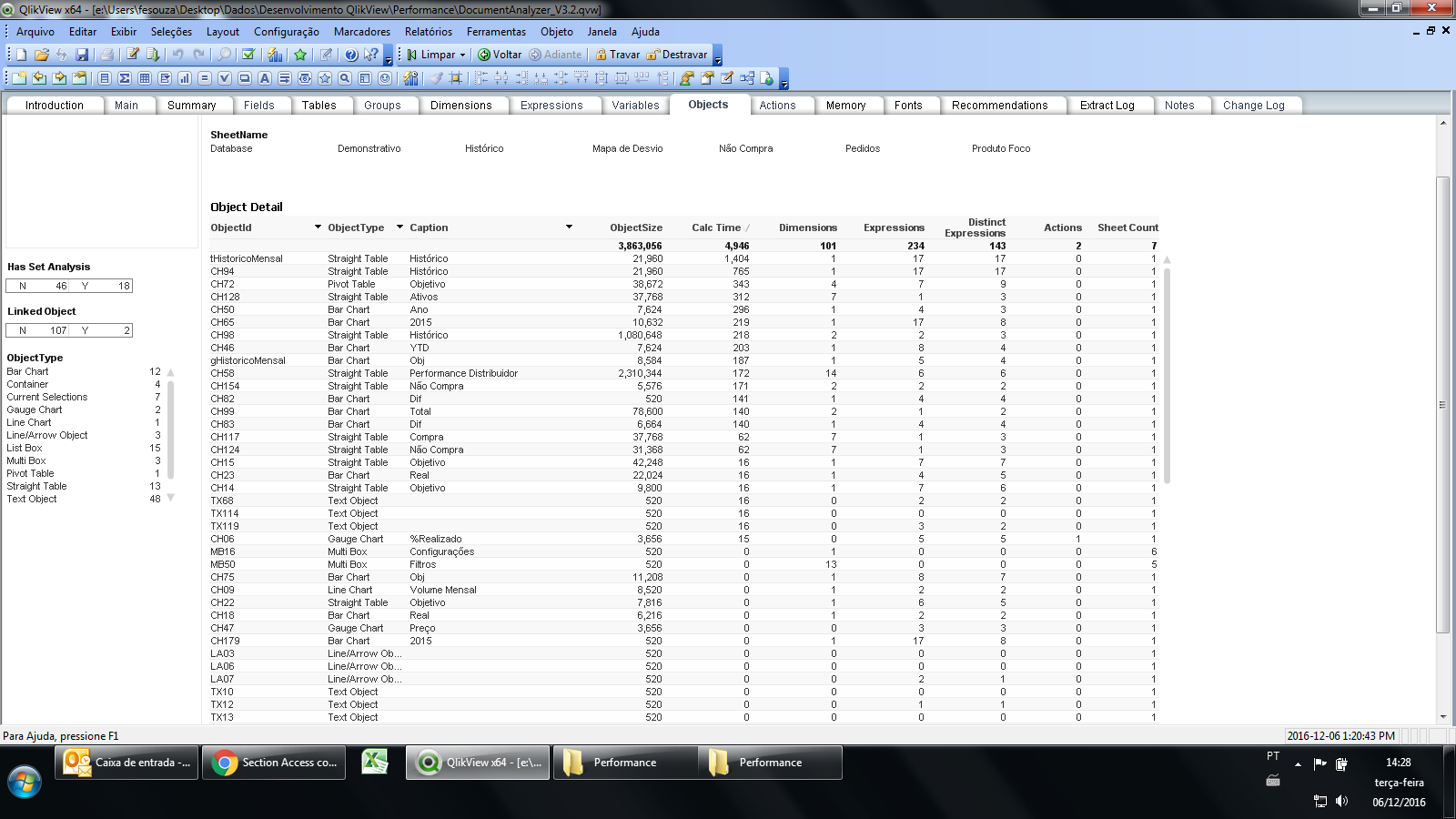The width and height of the screenshot is (1456, 819).
Task: Select Y value in Linked Object
Action: pyautogui.click(x=101, y=330)
